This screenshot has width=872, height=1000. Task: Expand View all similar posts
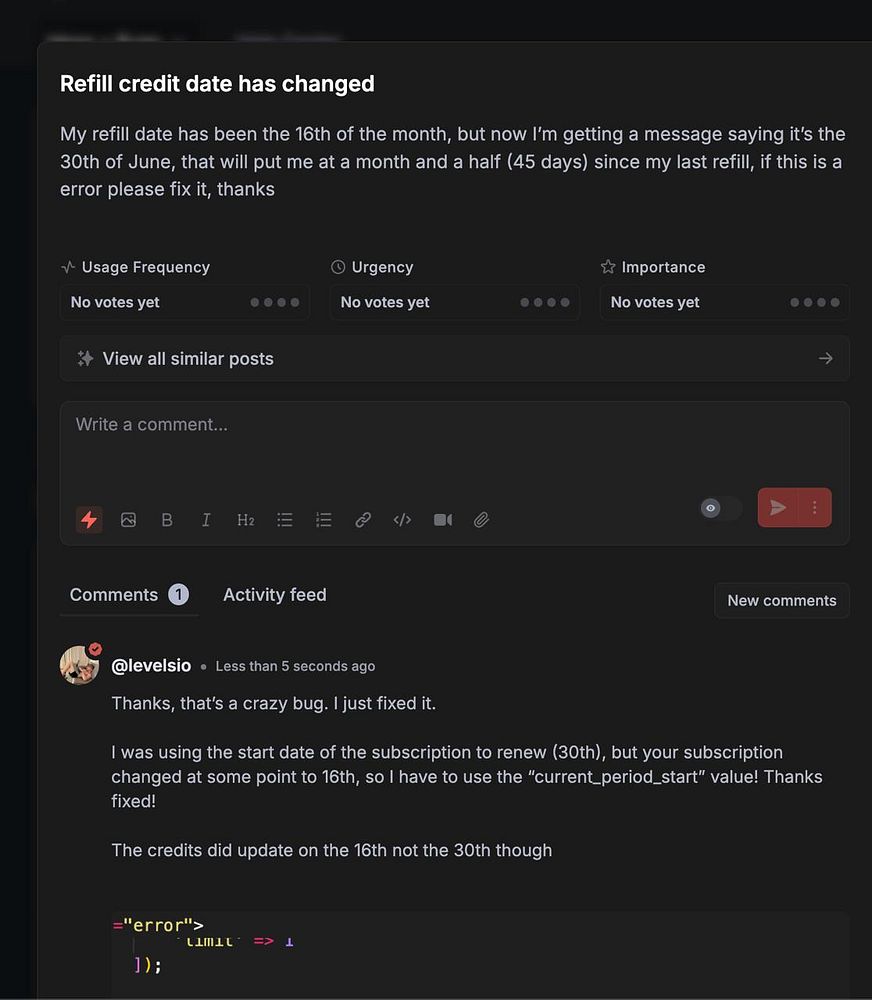(454, 359)
